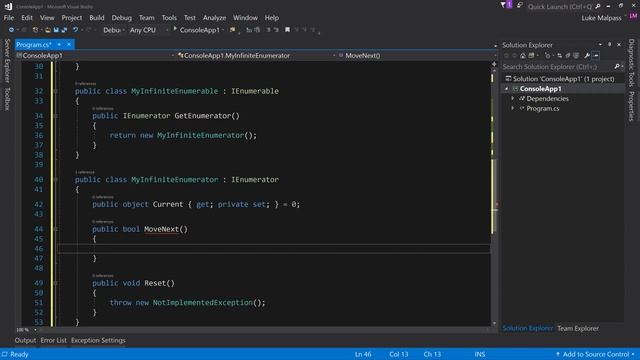Click the LM account avatar
This screenshot has height=360, width=640.
[633, 16]
